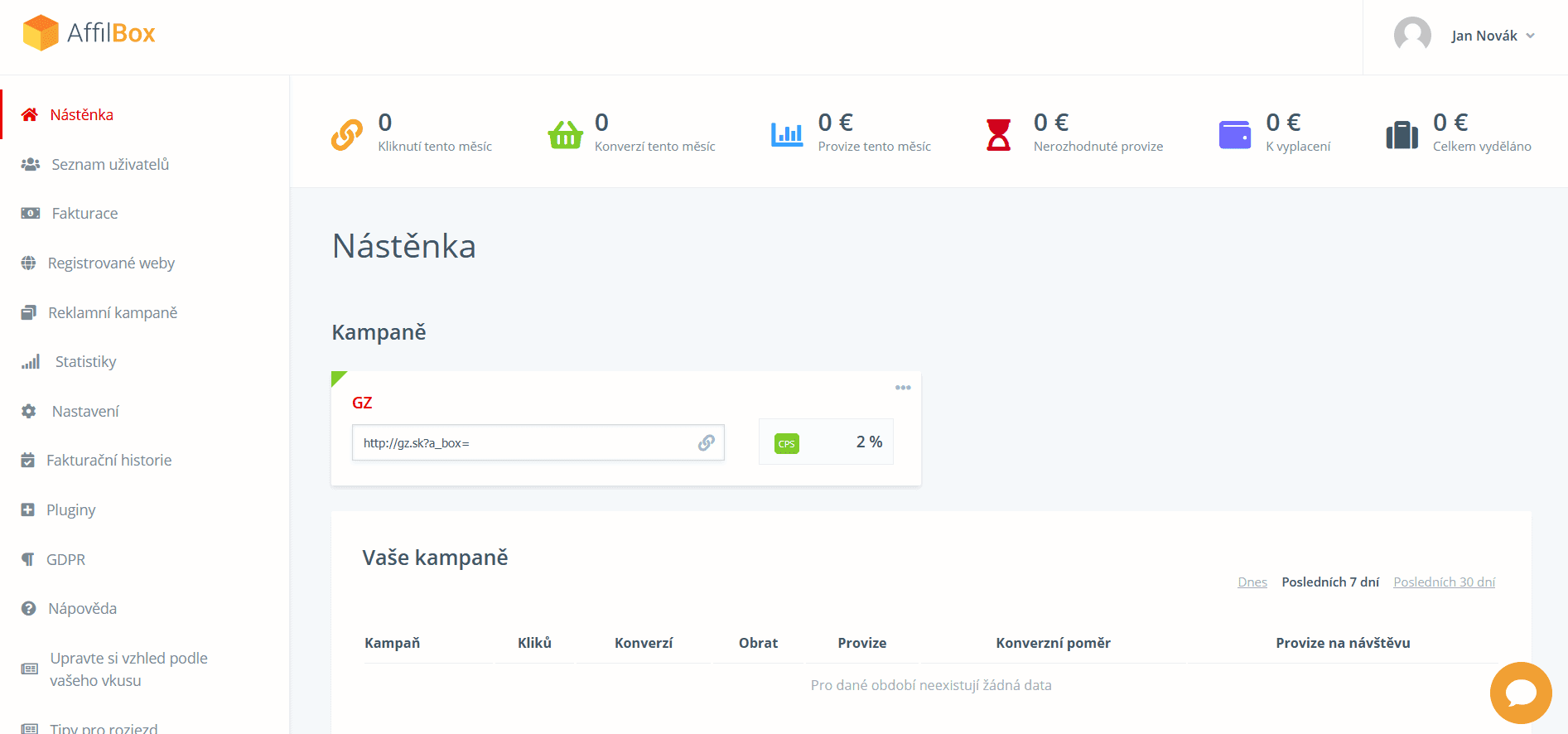The image size is (1568, 734).
Task: Click the briefcase total earned icon
Action: [1402, 134]
